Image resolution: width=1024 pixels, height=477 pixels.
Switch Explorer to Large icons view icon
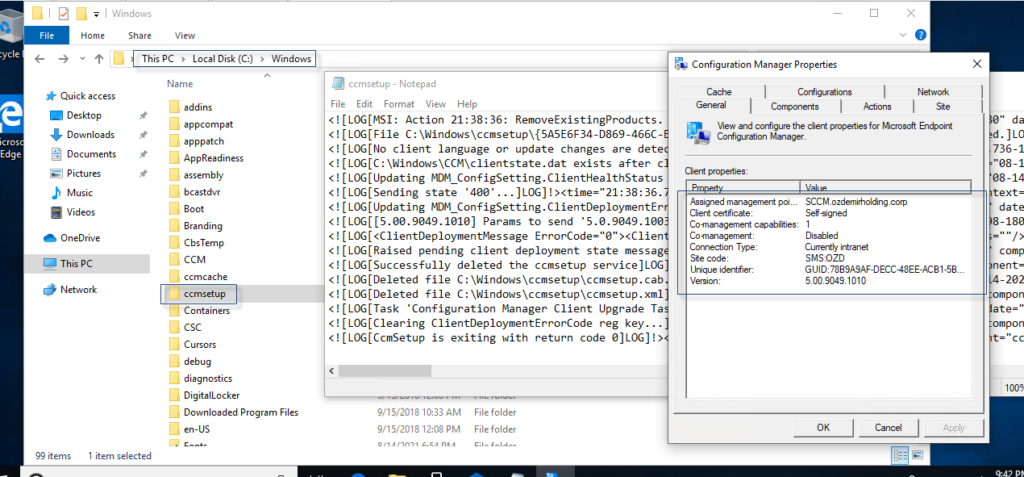(x=918, y=455)
